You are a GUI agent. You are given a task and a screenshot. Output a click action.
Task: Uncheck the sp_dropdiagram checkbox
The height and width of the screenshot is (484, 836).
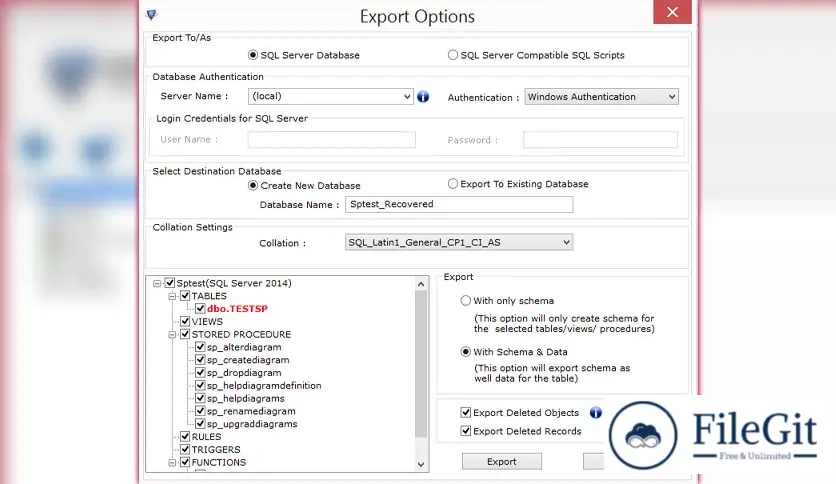[200, 373]
